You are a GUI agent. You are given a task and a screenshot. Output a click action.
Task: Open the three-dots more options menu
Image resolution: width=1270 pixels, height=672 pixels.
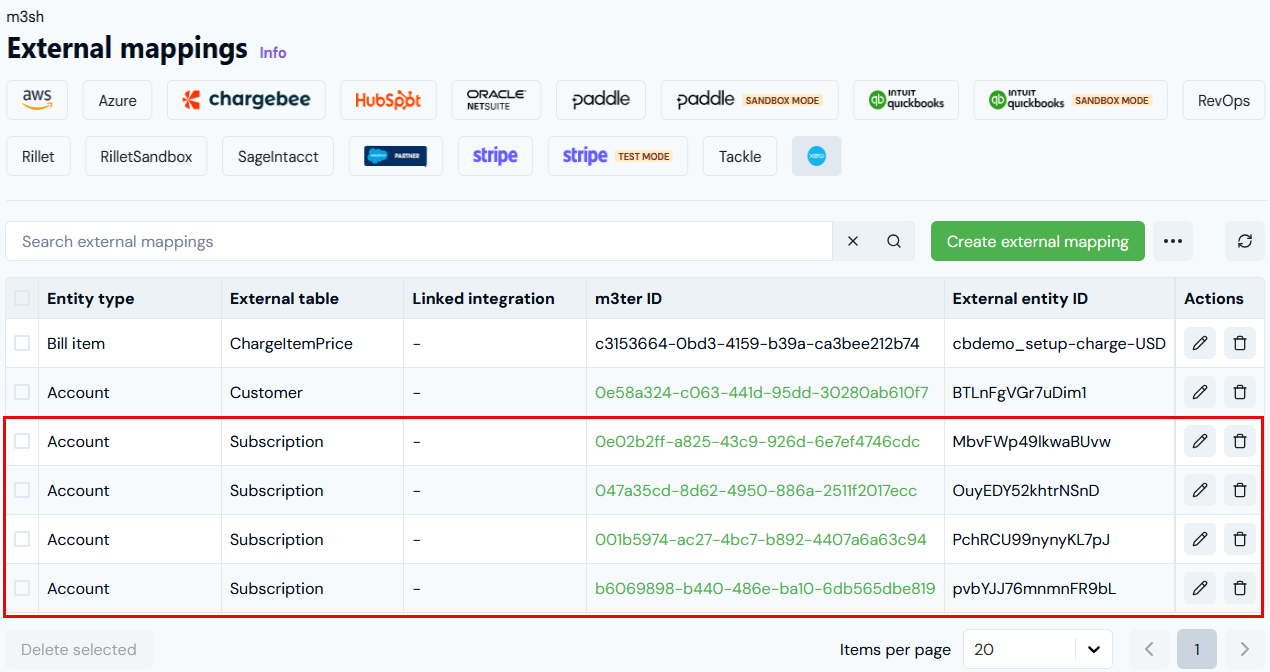(x=1173, y=241)
